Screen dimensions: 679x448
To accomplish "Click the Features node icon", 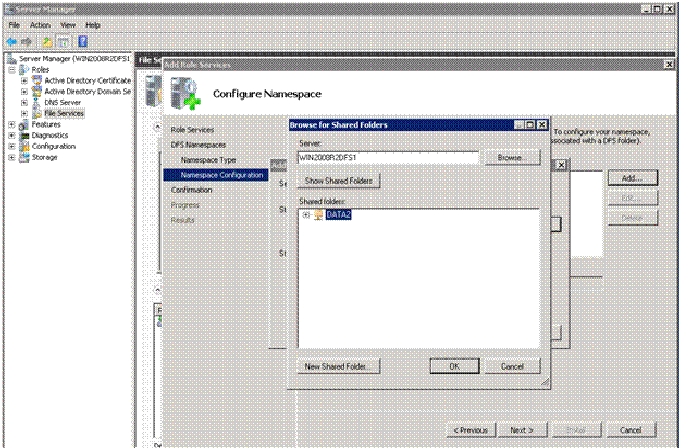I will tap(24, 125).
